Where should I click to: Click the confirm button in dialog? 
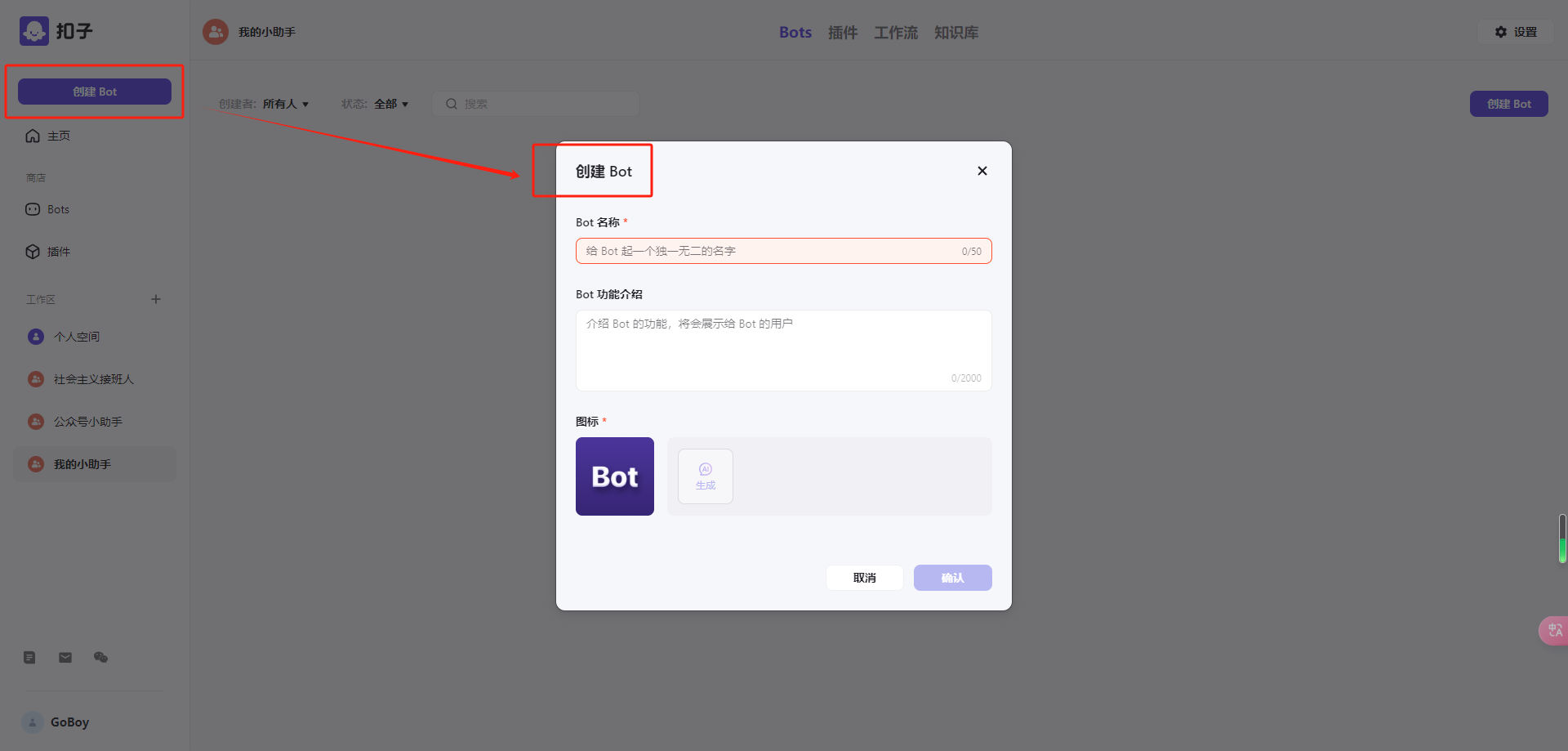pos(953,578)
